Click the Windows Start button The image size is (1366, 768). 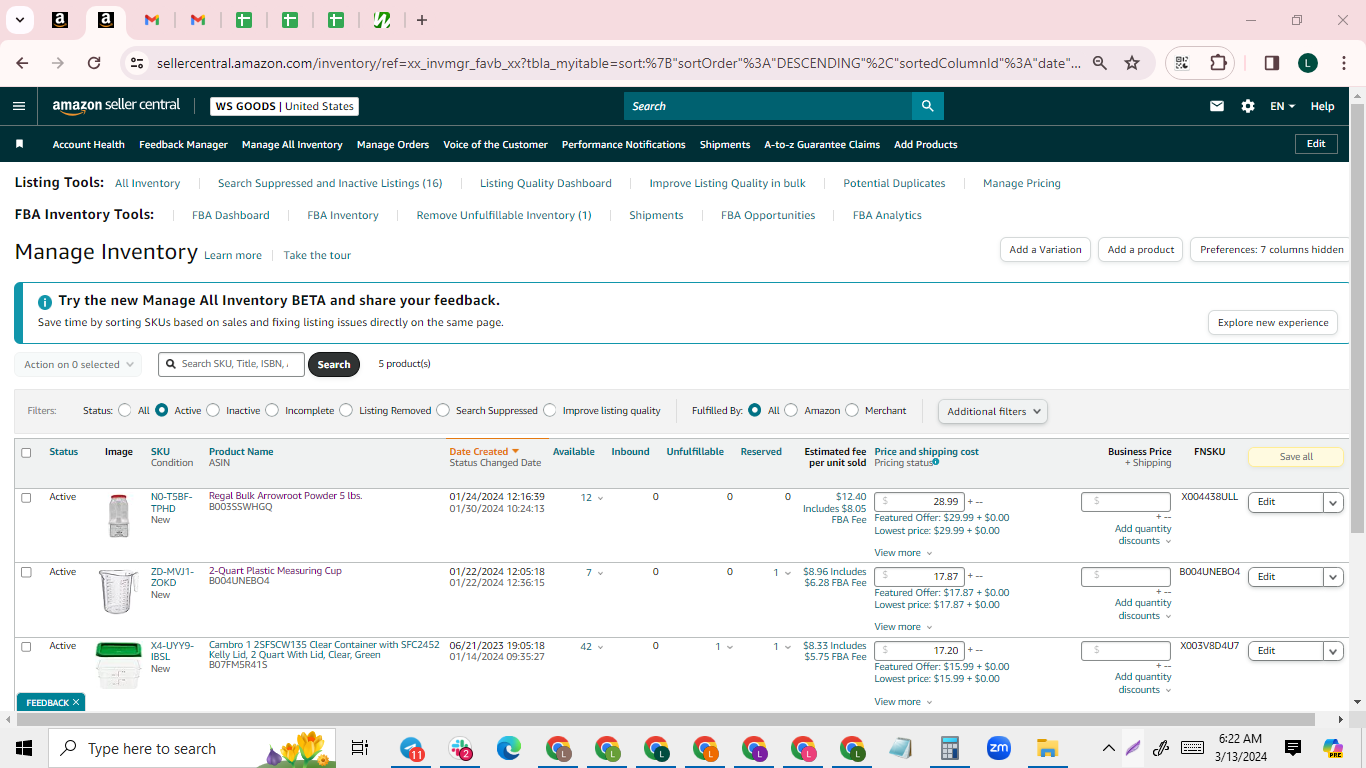click(24, 748)
